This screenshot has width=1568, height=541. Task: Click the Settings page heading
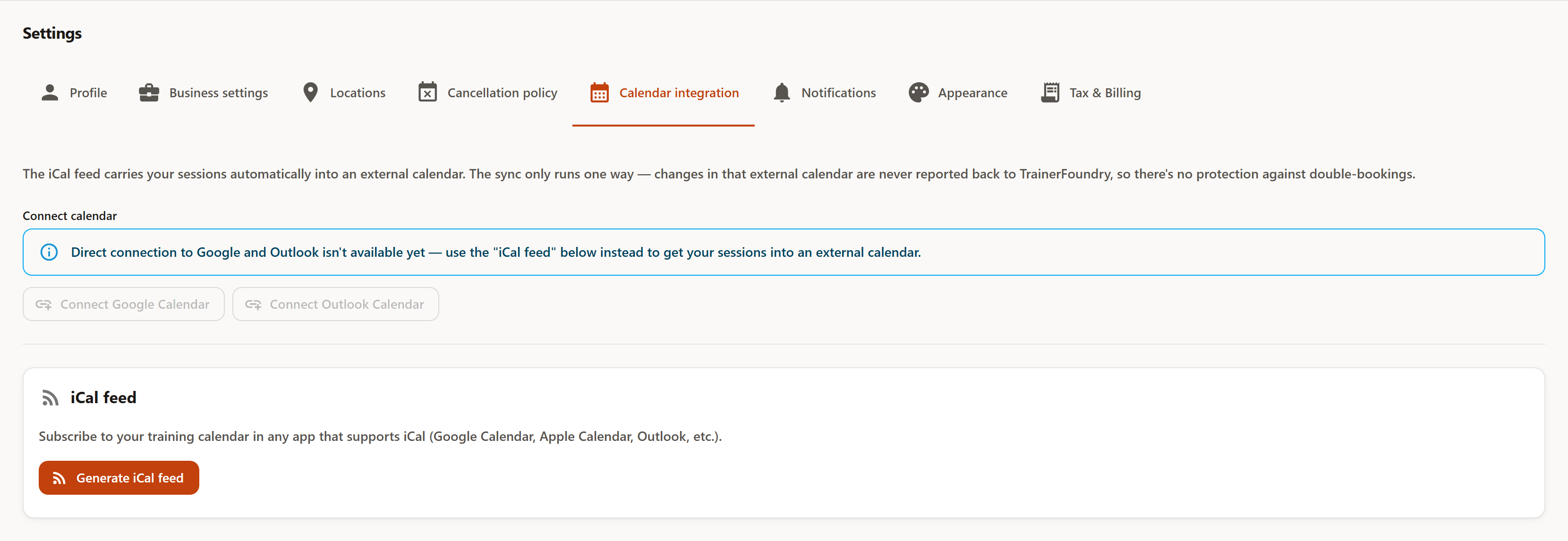(52, 34)
